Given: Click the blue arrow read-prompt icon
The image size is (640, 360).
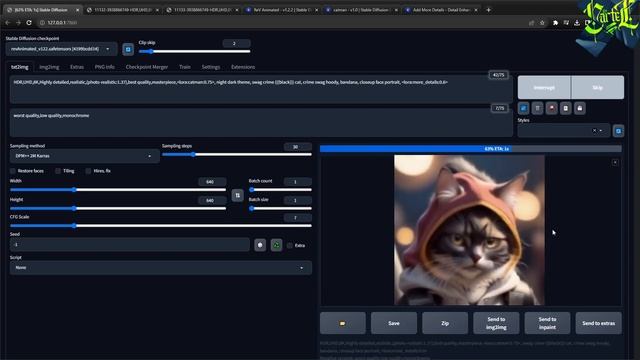Looking at the screenshot, I should (524, 108).
